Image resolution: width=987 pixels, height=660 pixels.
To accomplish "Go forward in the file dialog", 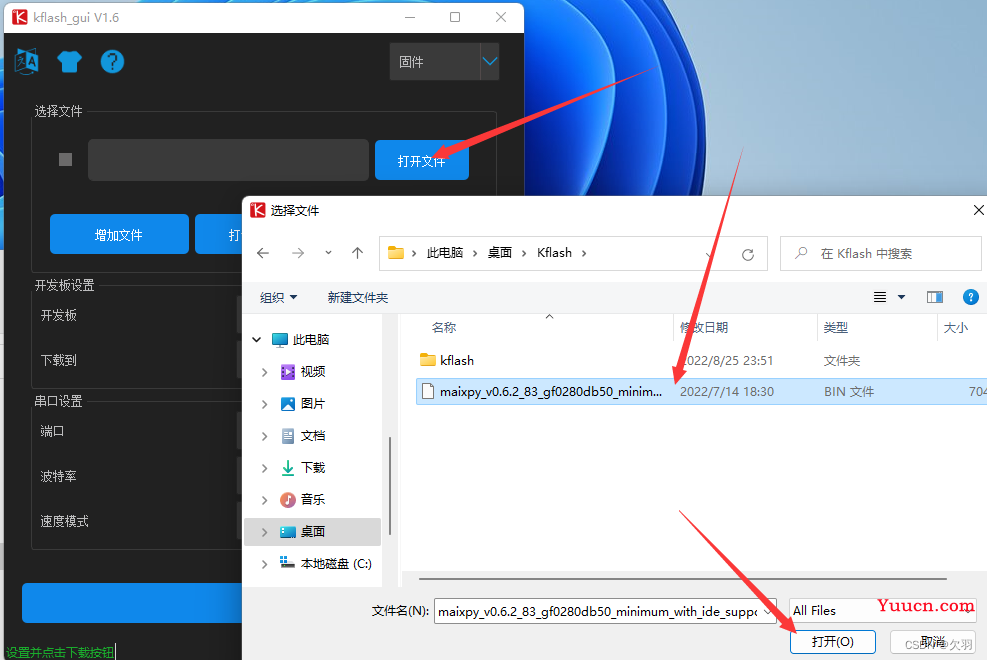I will coord(298,253).
